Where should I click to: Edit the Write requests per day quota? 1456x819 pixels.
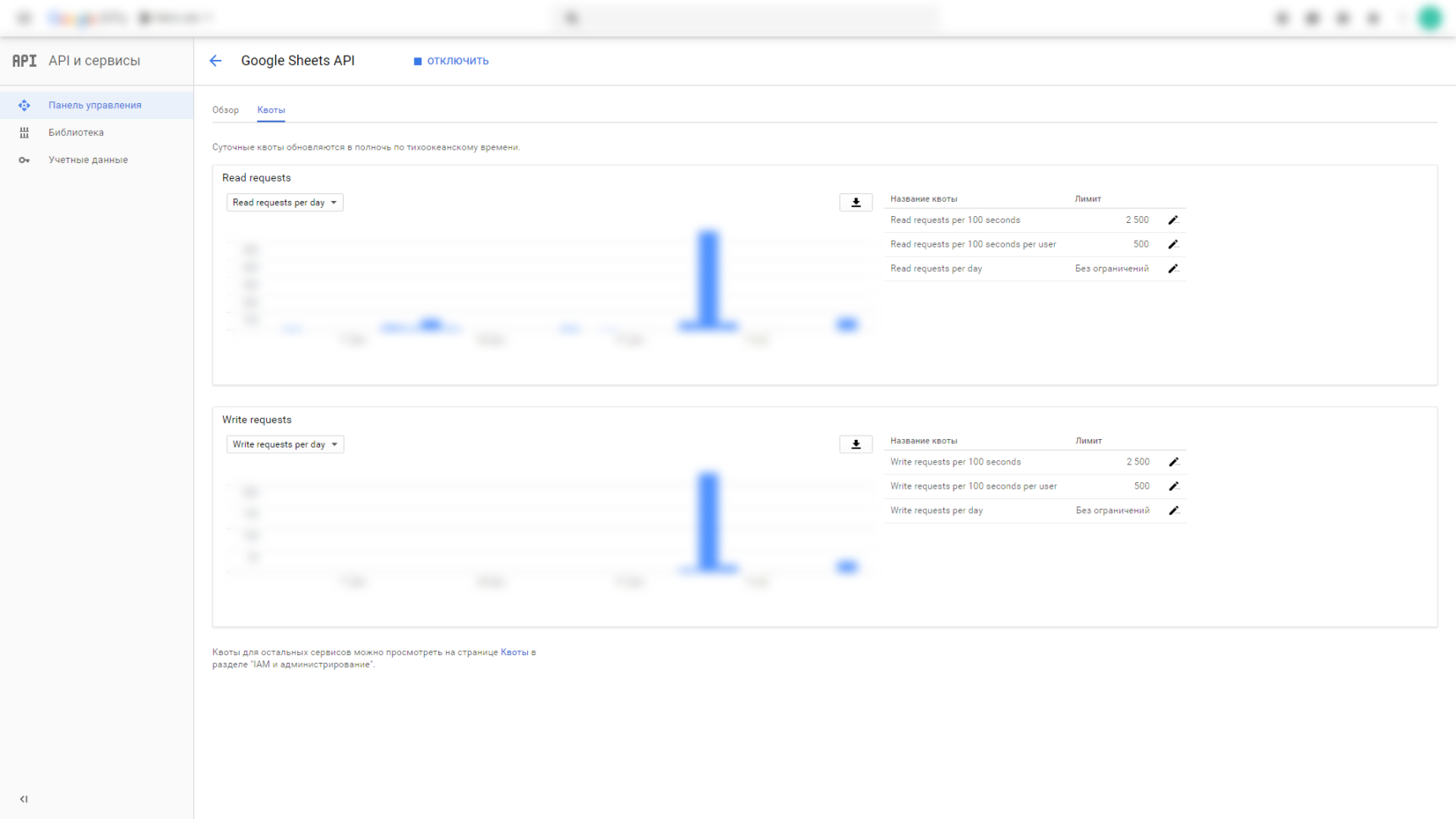point(1174,511)
